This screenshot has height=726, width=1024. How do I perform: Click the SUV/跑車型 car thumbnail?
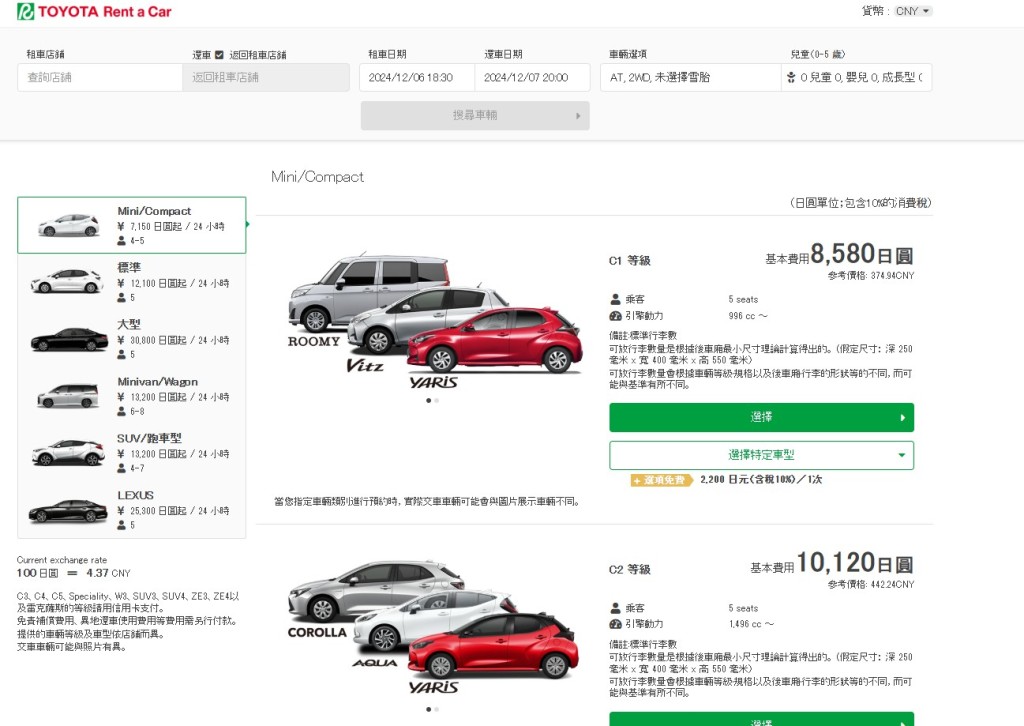pos(68,452)
